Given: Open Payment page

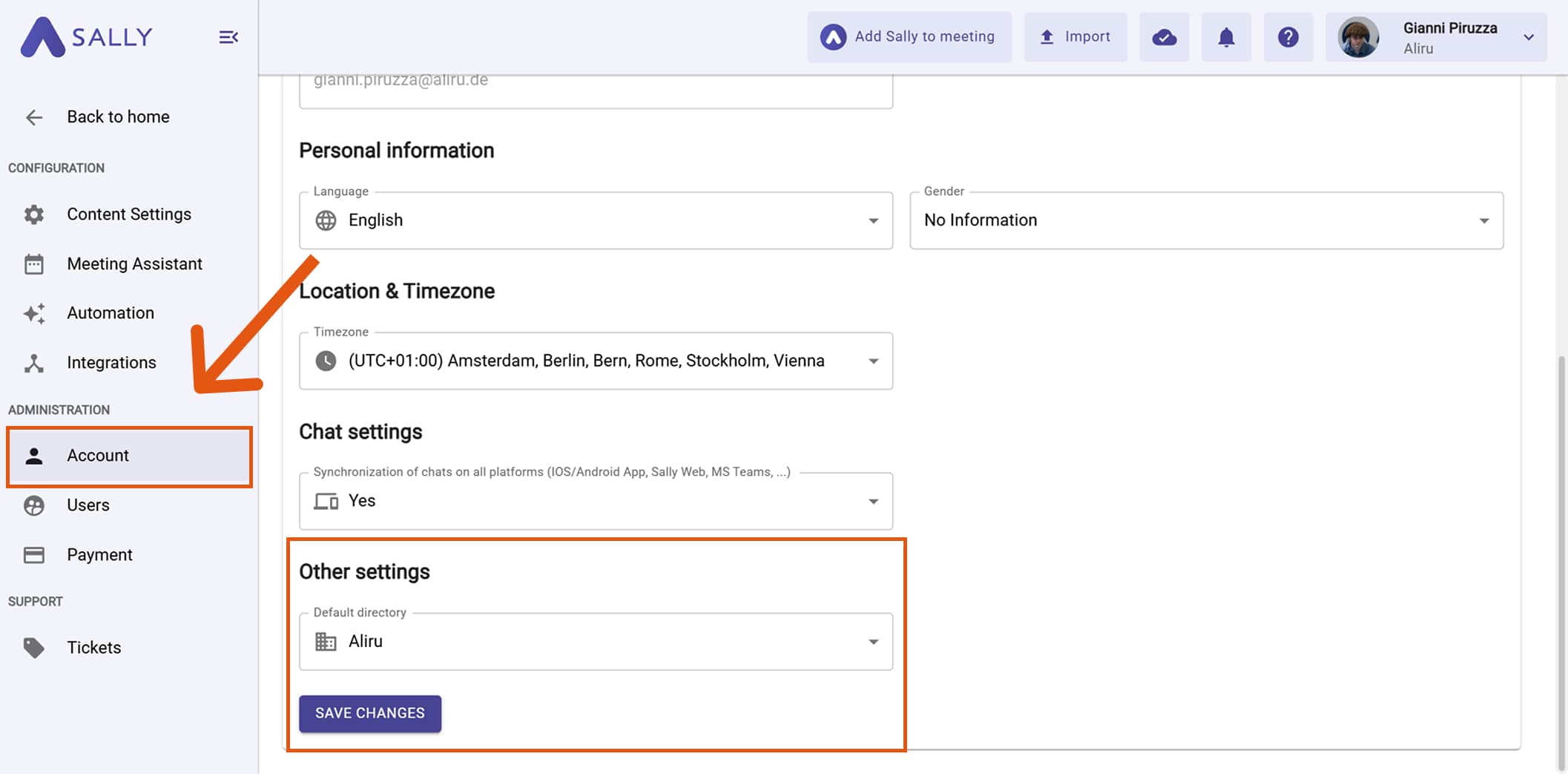Looking at the screenshot, I should click(x=129, y=555).
